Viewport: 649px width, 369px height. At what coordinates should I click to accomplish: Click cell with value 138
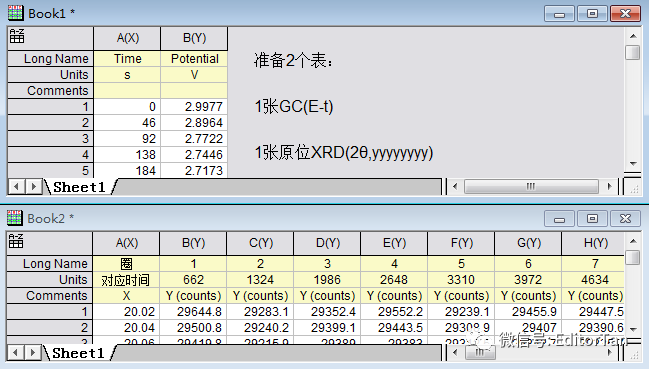(127, 155)
